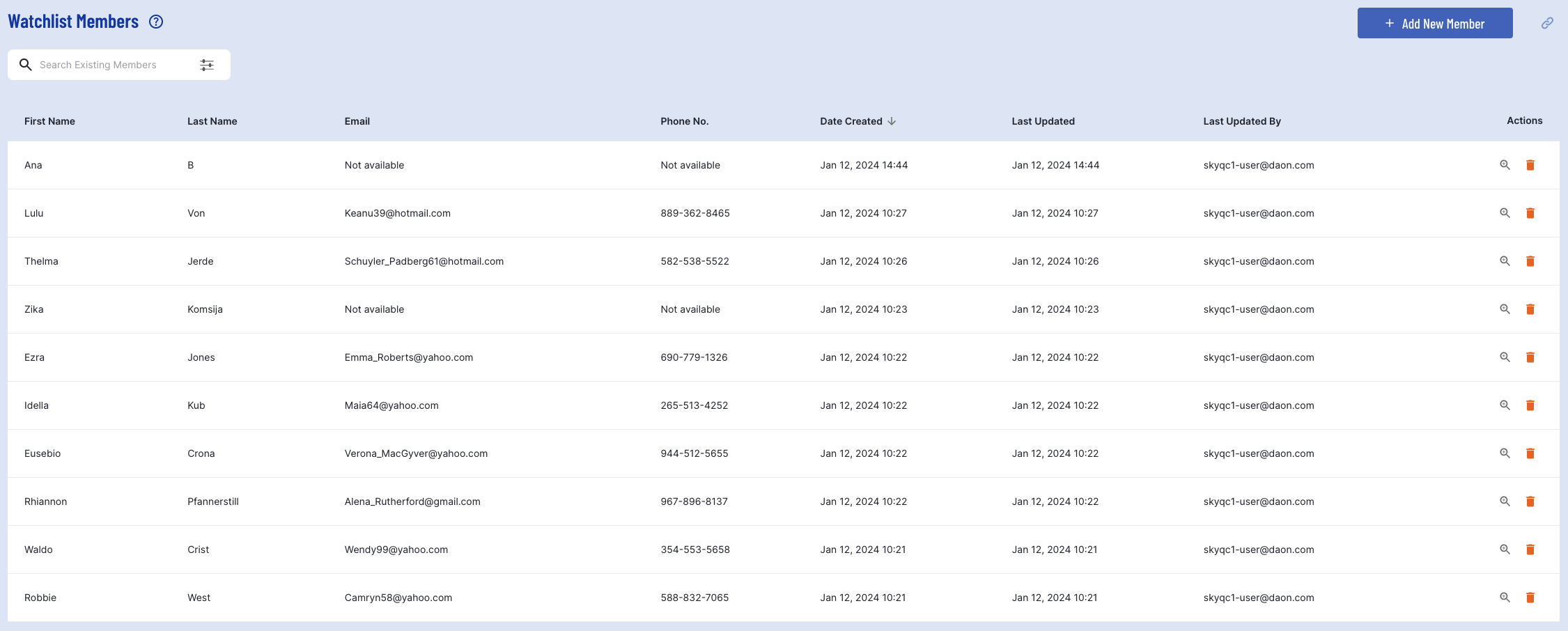1568x631 pixels.
Task: View details for Idella Kub
Action: pos(1505,405)
